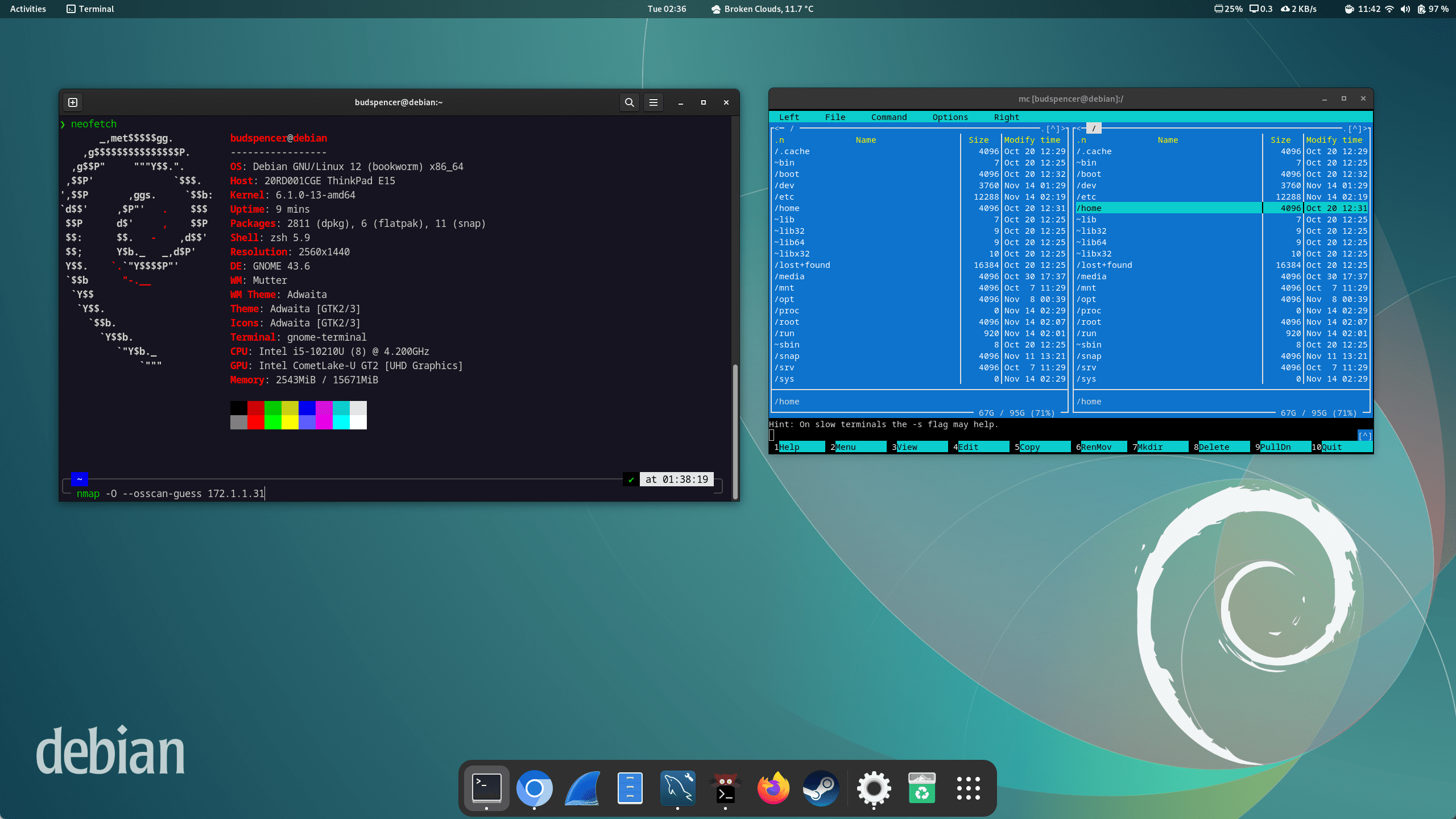Open Wireshark from the dock
The height and width of the screenshot is (819, 1456).
(x=582, y=788)
